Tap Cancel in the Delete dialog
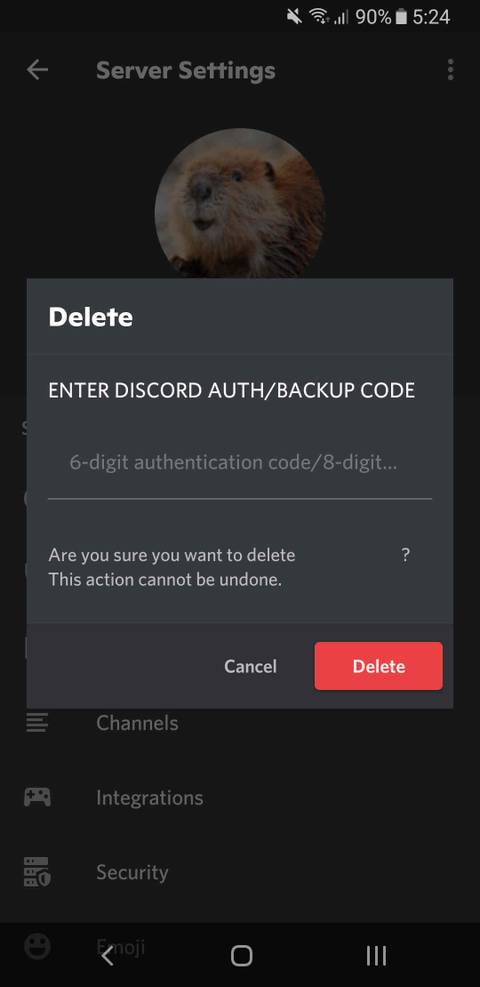This screenshot has width=480, height=987. (x=250, y=666)
